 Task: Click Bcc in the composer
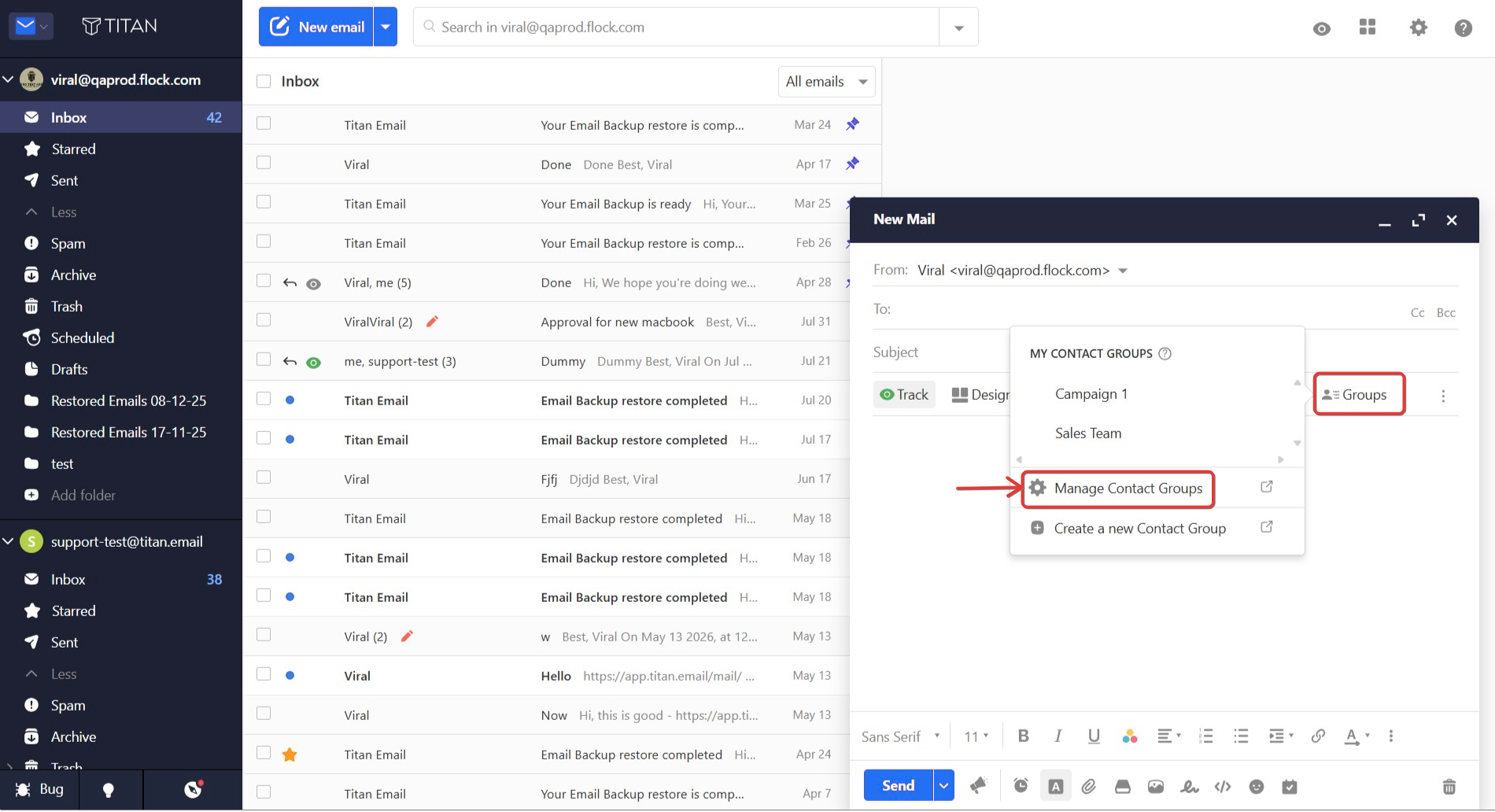click(1445, 312)
